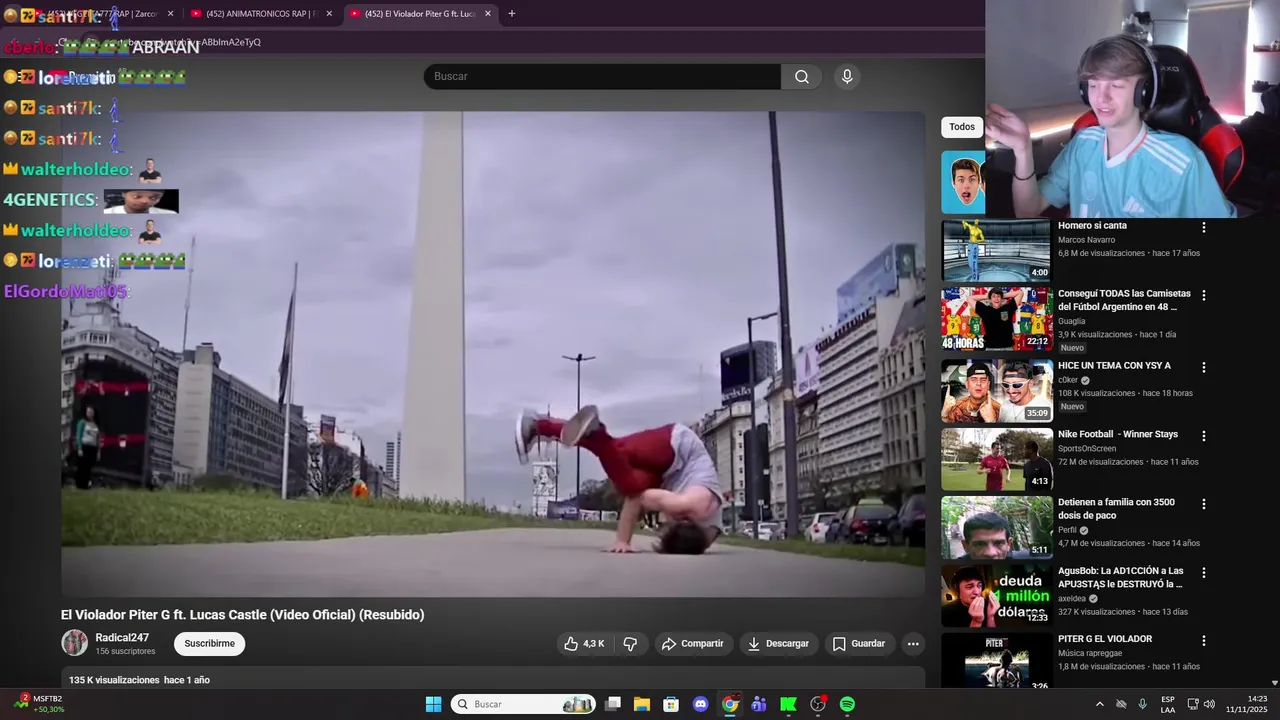Open Microsoft Store from taskbar

pyautogui.click(x=671, y=704)
